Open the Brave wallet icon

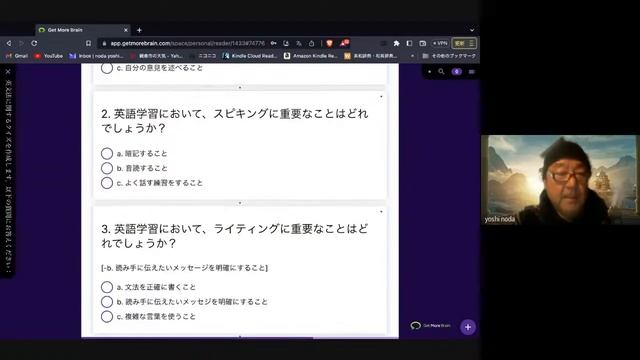pyautogui.click(x=422, y=43)
